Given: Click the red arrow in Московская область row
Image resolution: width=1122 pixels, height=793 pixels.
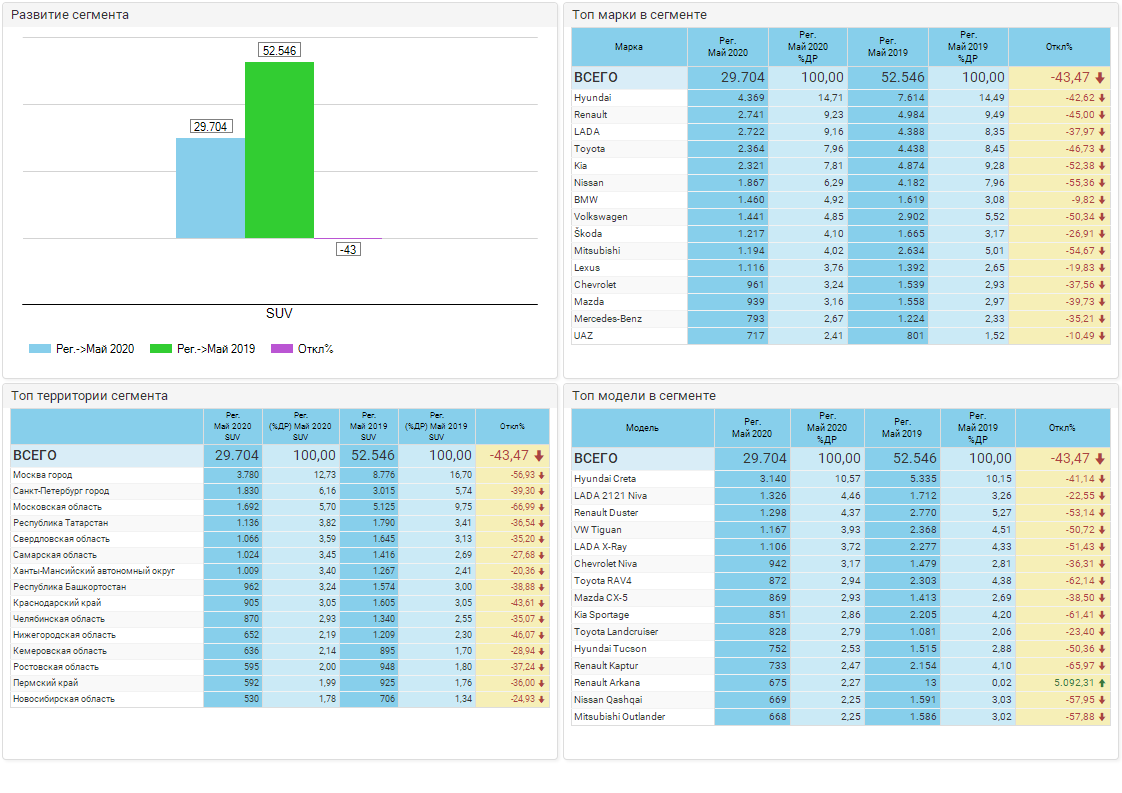Looking at the screenshot, I should (x=542, y=507).
